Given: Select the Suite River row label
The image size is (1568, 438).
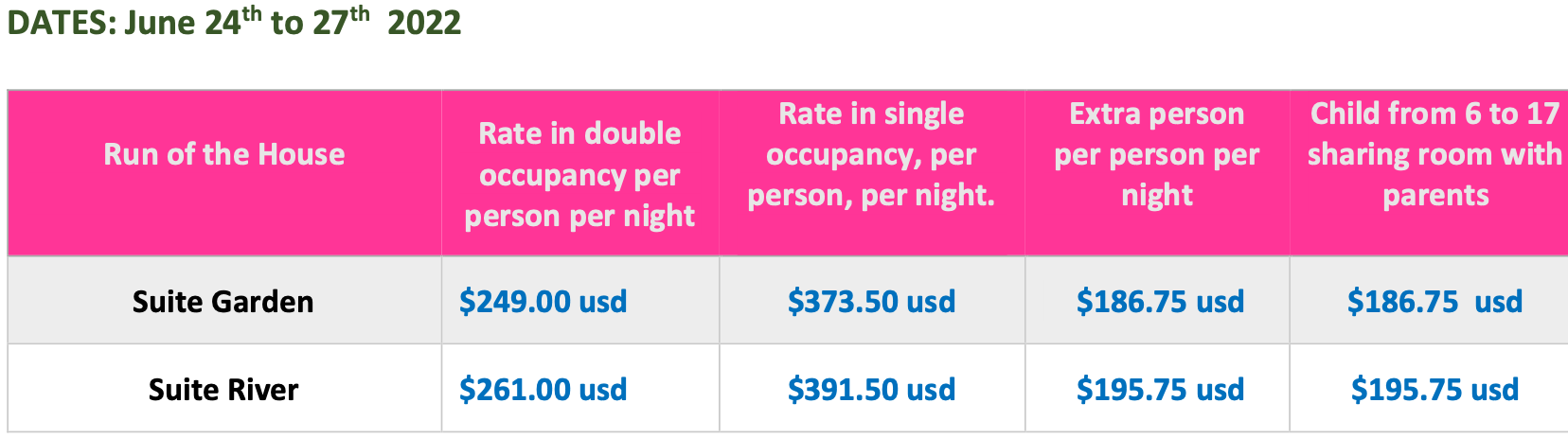Looking at the screenshot, I should 223,390.
